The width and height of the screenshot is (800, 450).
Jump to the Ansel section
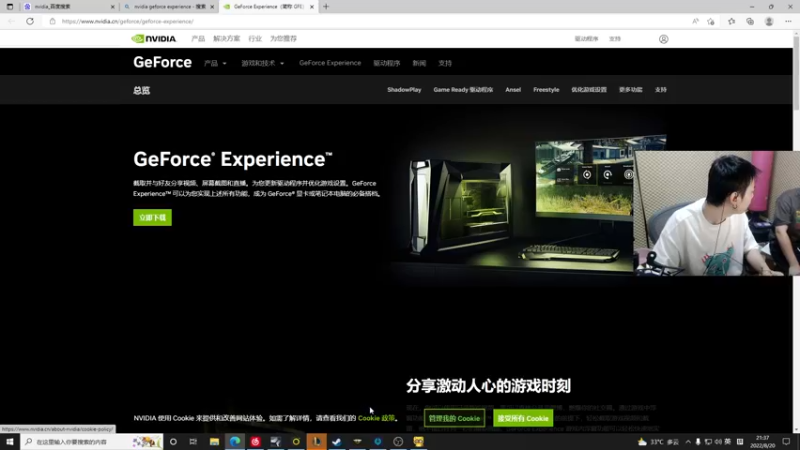coord(513,90)
